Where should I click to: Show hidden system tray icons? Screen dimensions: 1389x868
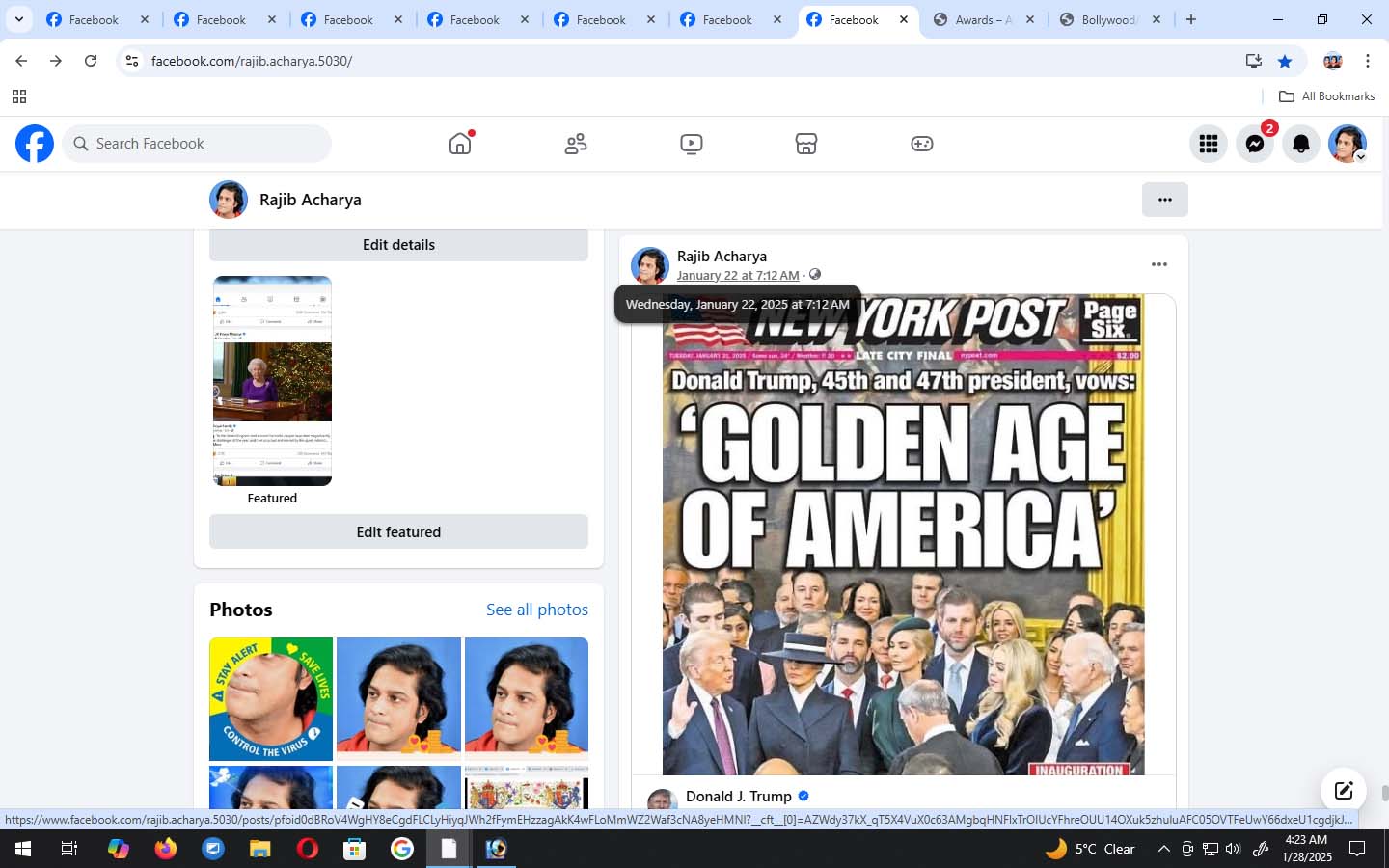coord(1163,849)
